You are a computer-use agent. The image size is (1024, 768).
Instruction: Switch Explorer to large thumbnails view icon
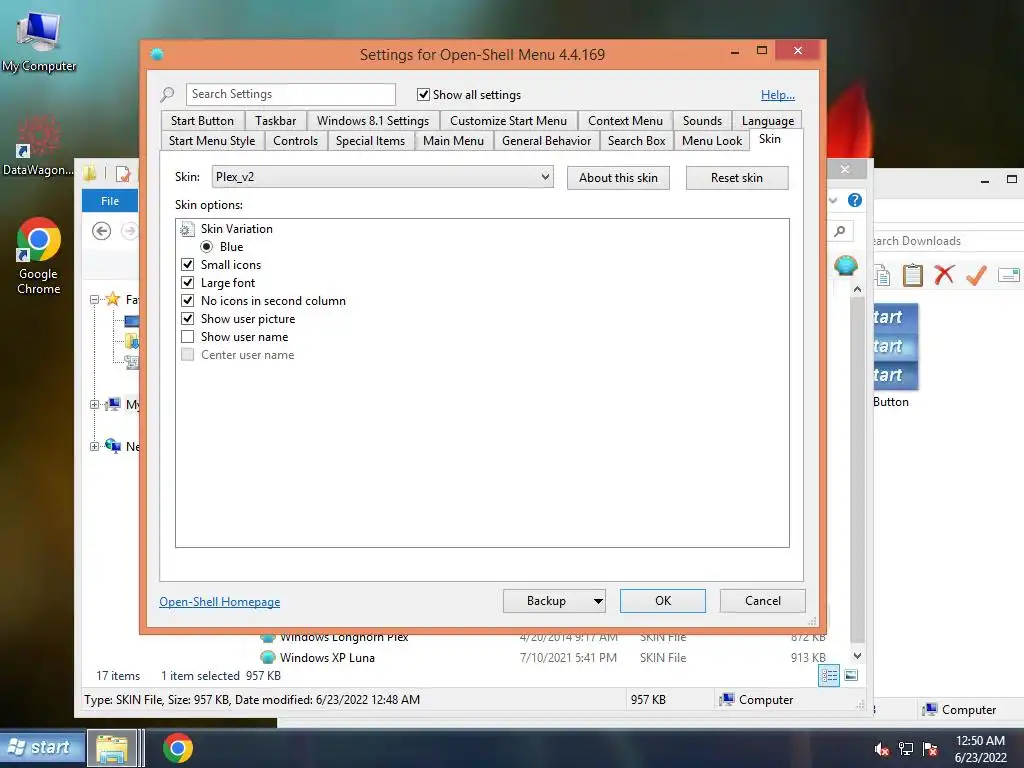coord(851,676)
